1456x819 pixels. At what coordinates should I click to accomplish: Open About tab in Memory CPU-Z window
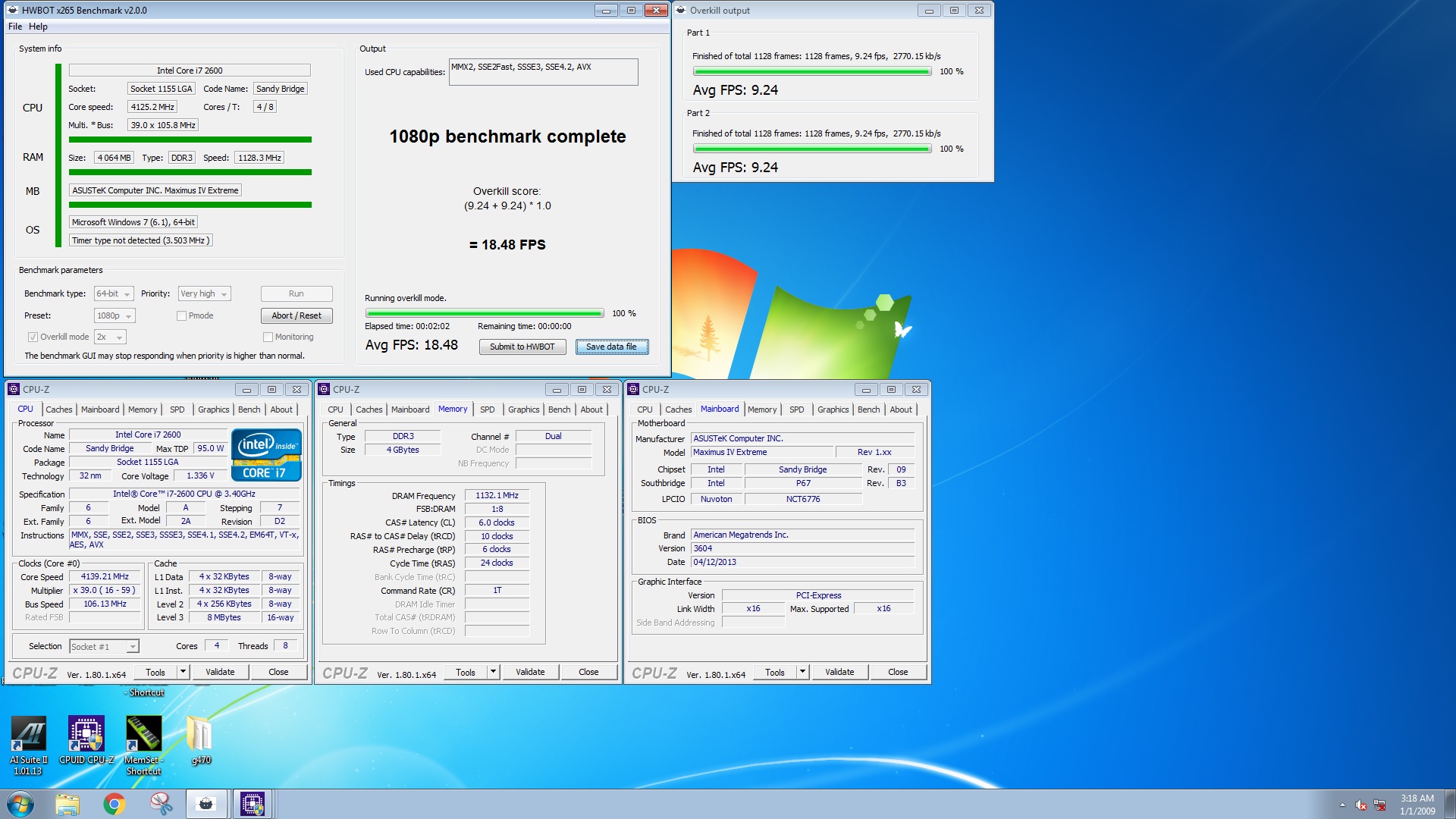click(x=592, y=409)
